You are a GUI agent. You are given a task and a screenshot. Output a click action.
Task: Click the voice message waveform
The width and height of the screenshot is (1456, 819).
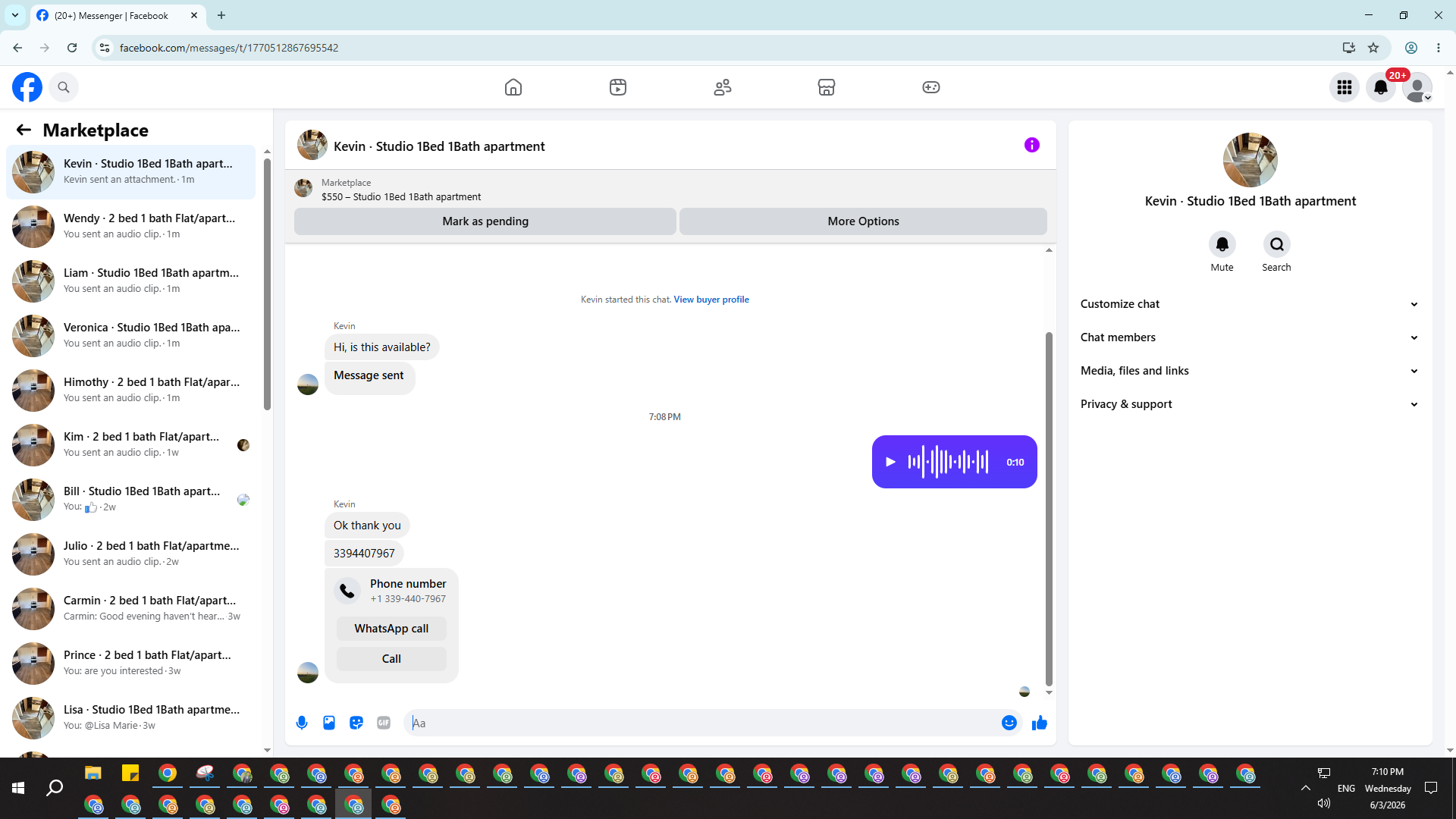pyautogui.click(x=948, y=462)
